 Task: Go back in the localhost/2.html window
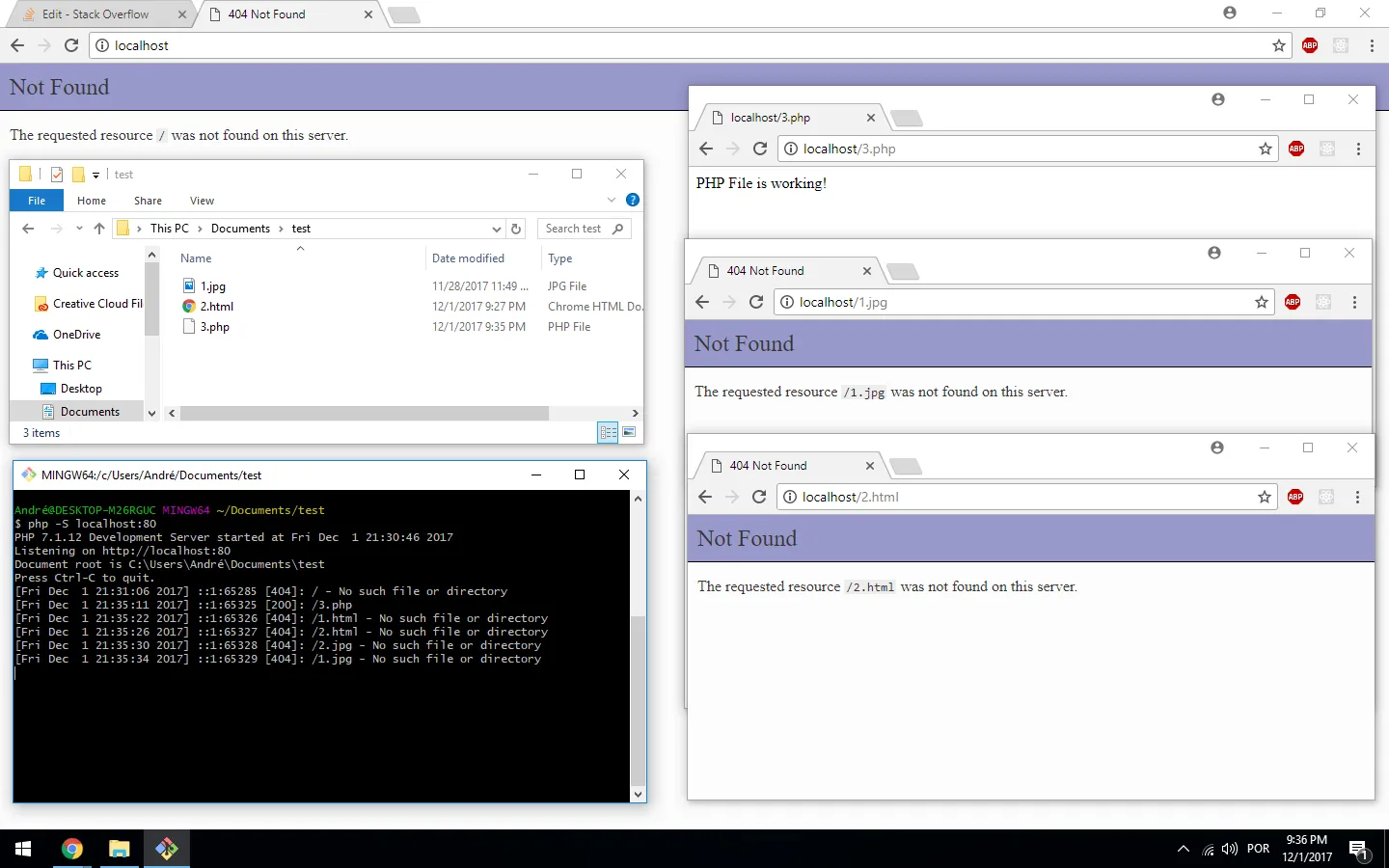705,497
